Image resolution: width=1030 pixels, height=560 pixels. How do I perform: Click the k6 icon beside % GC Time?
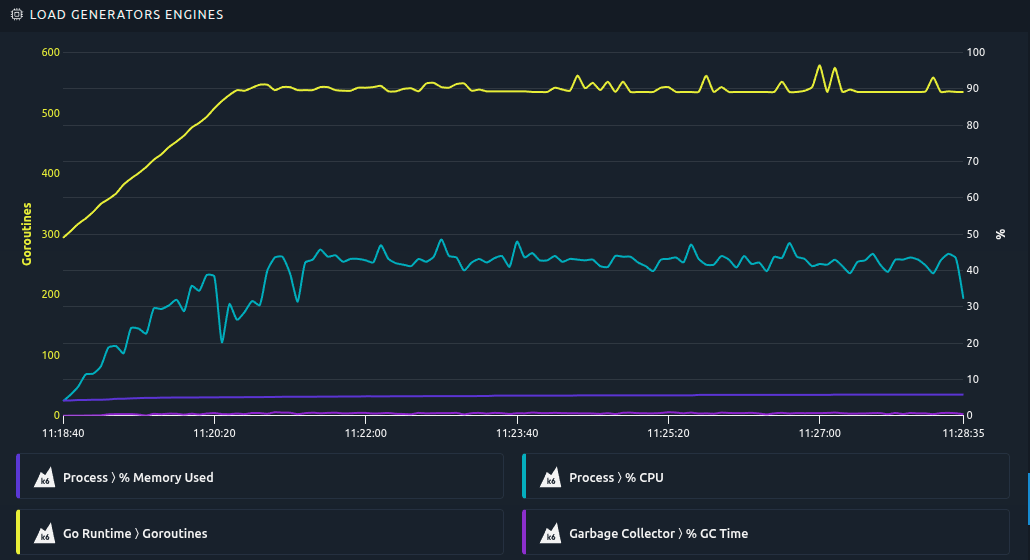point(550,533)
